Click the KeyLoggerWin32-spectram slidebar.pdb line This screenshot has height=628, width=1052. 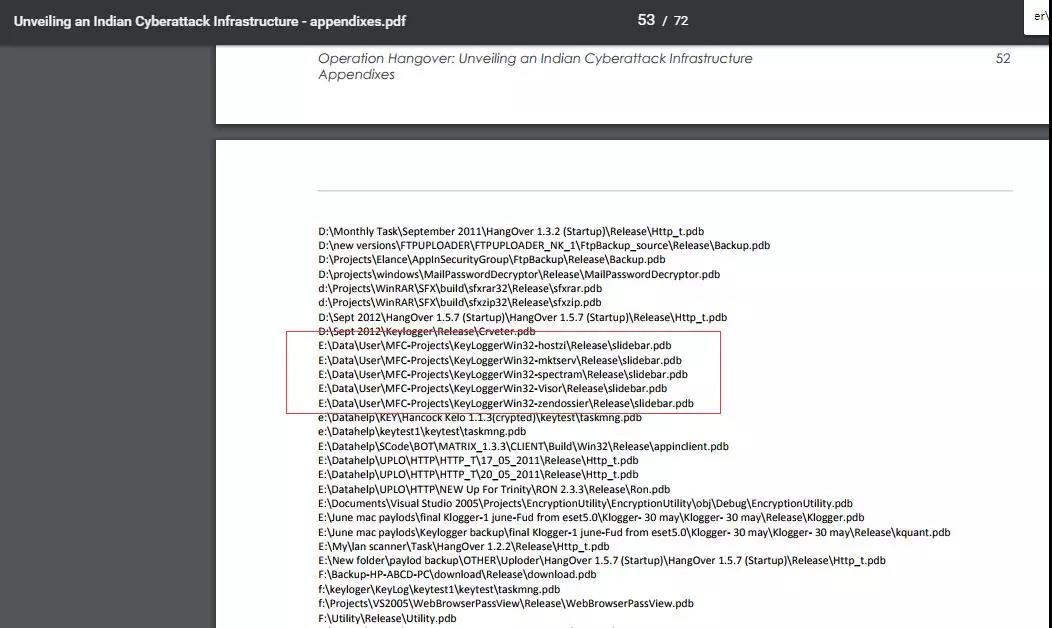[503, 374]
